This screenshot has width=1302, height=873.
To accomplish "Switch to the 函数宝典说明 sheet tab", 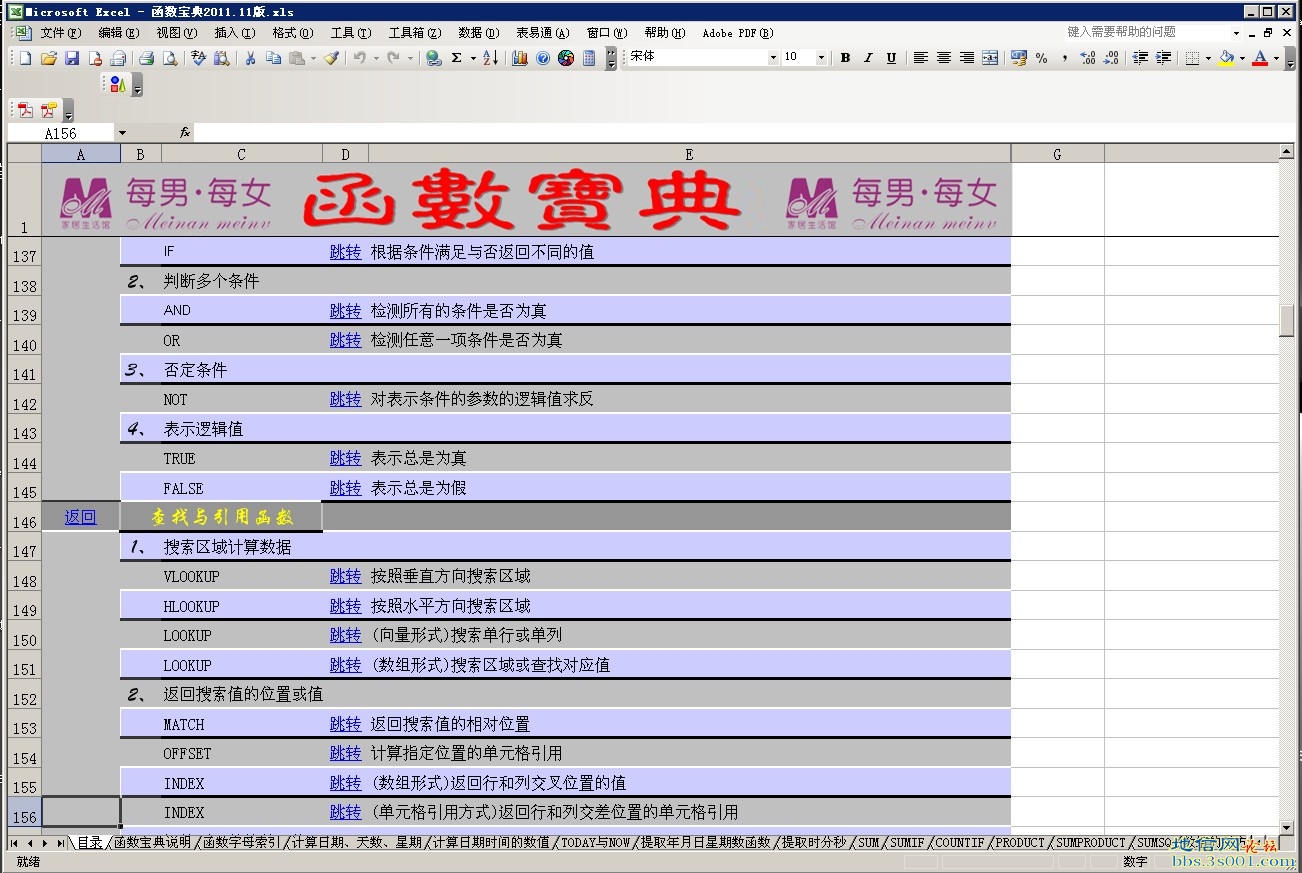I will [152, 843].
